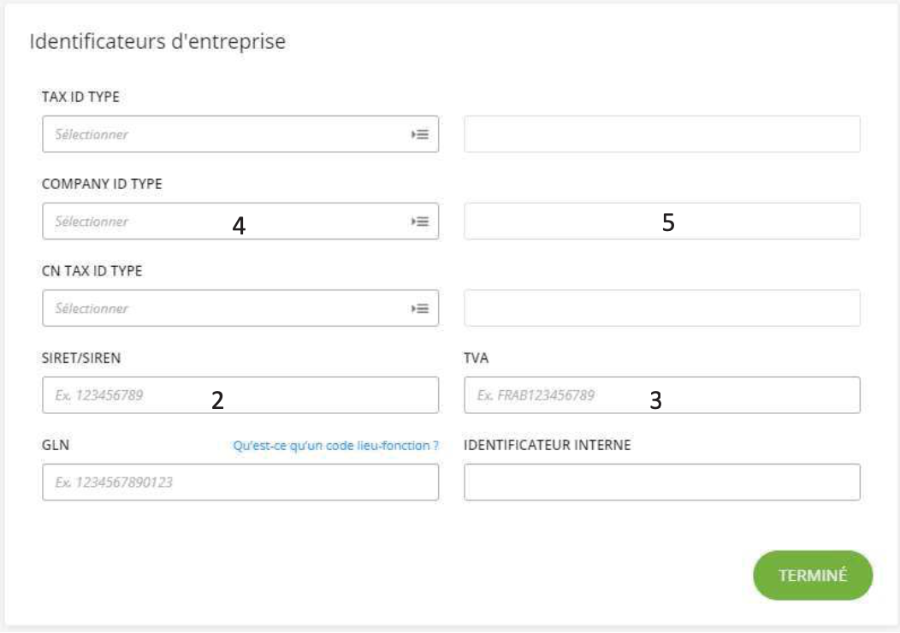The height and width of the screenshot is (633, 900).
Task: Click the IDENTIFICATEUR INTERNE label
Action: [547, 445]
